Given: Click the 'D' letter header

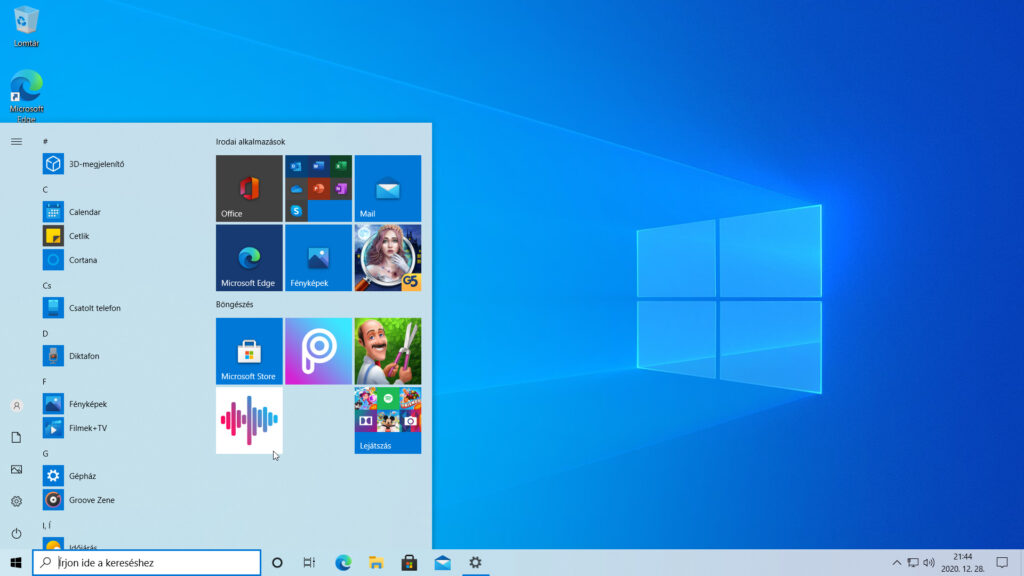Looking at the screenshot, I should point(45,334).
